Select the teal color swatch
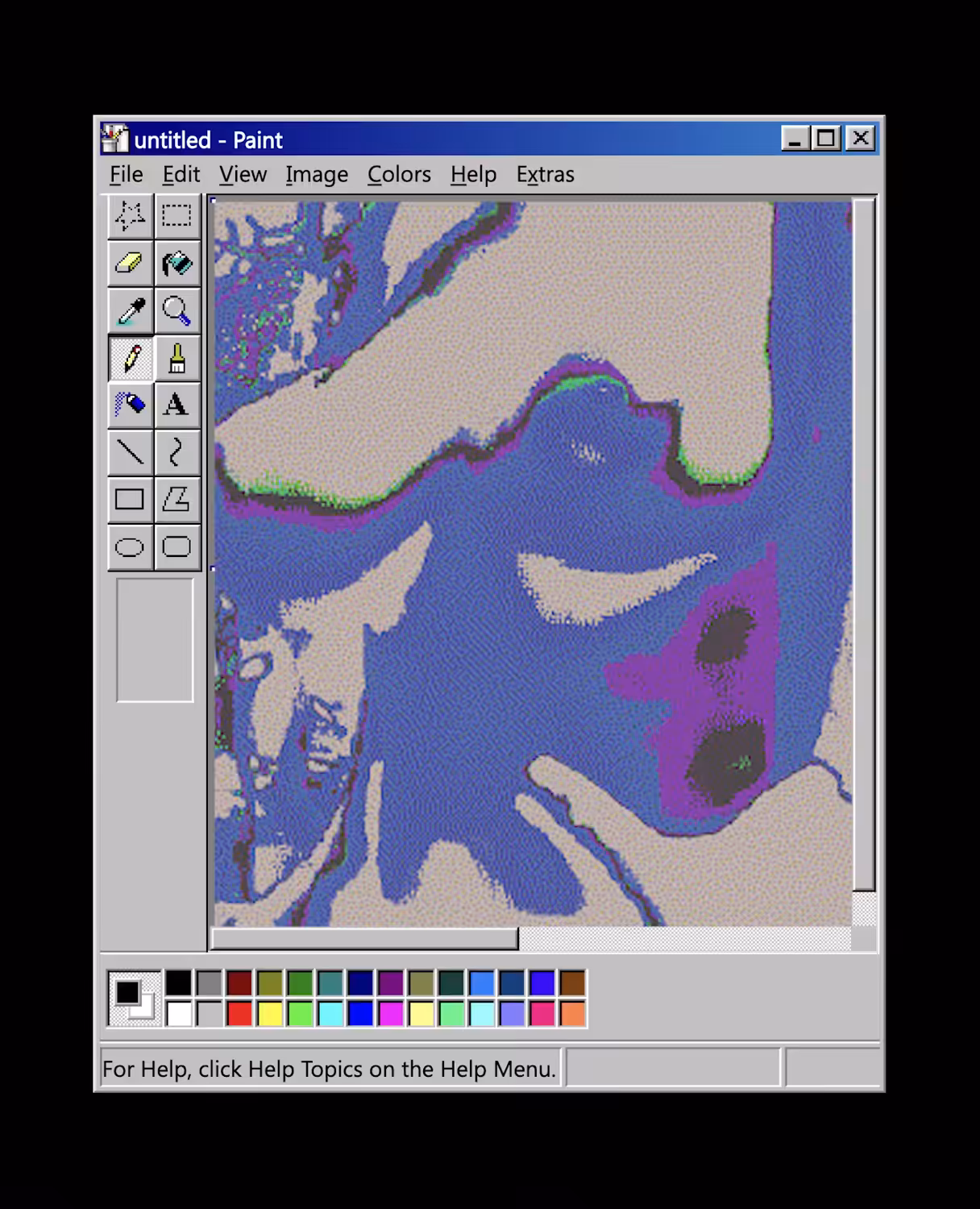 pos(330,983)
